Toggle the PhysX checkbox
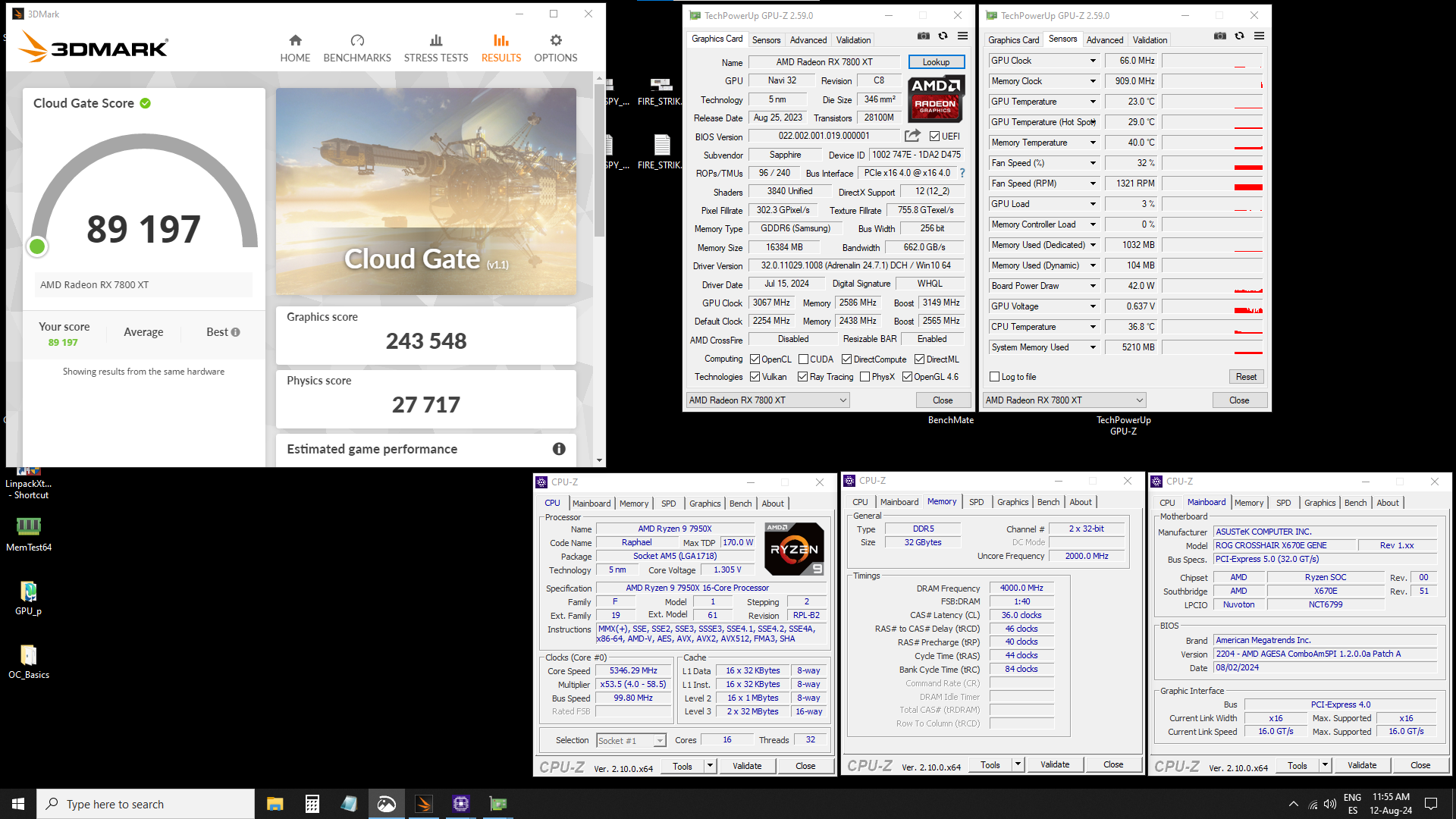This screenshot has height=819, width=1456. pyautogui.click(x=864, y=377)
